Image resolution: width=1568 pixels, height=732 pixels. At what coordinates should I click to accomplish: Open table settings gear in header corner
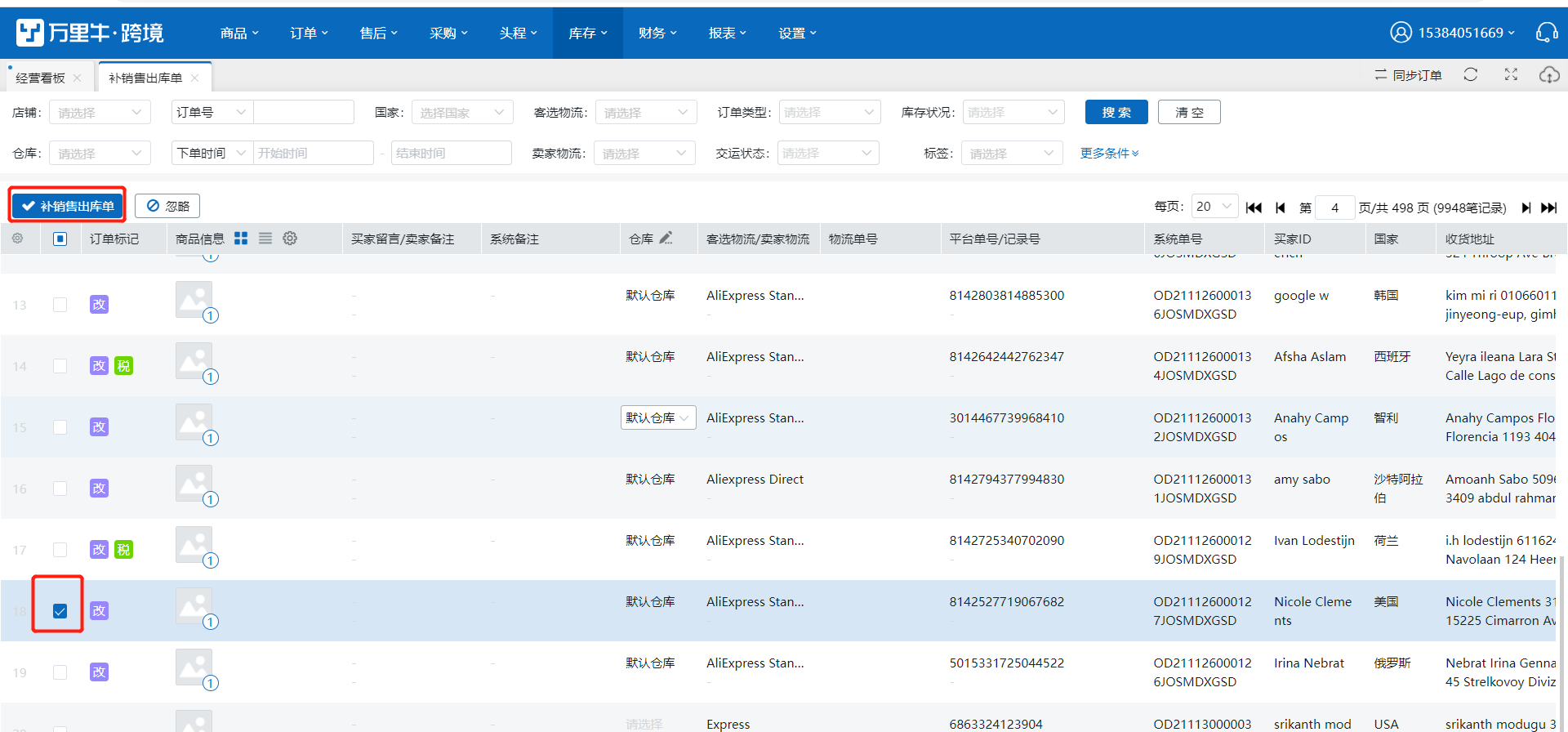17,239
